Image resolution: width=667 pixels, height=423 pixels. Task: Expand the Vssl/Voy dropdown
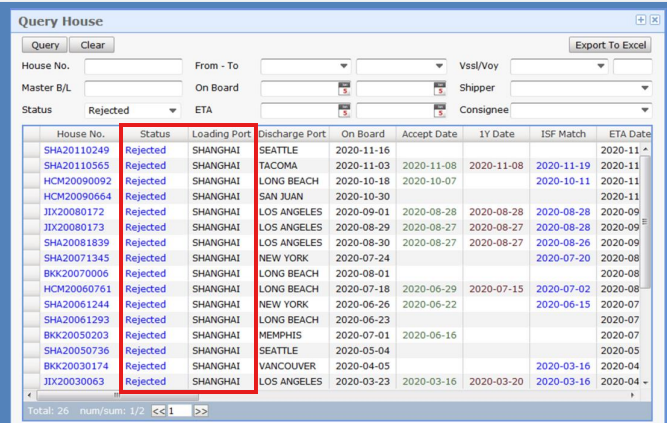601,66
